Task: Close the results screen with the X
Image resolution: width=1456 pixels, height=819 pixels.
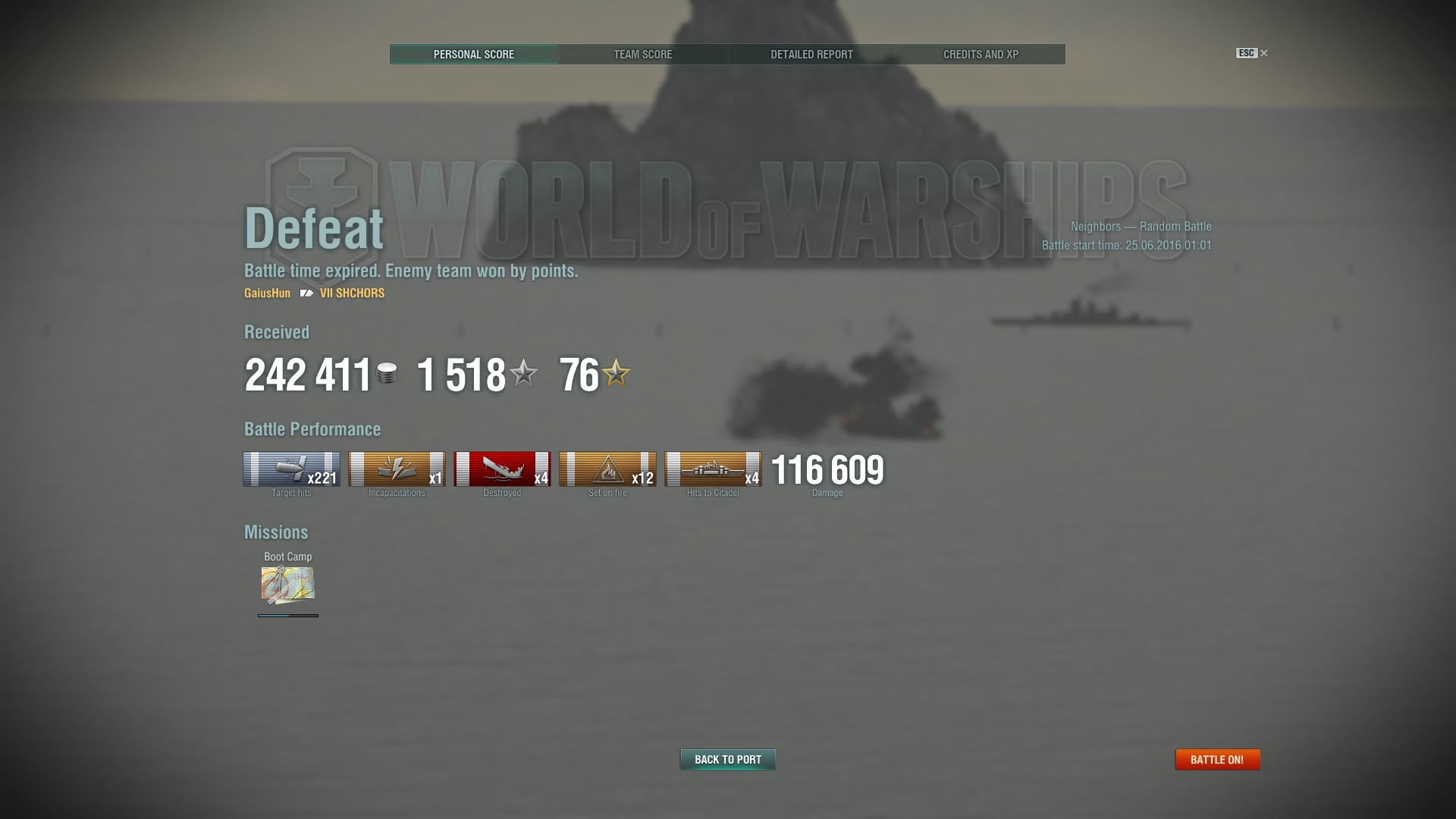Action: pyautogui.click(x=1263, y=53)
